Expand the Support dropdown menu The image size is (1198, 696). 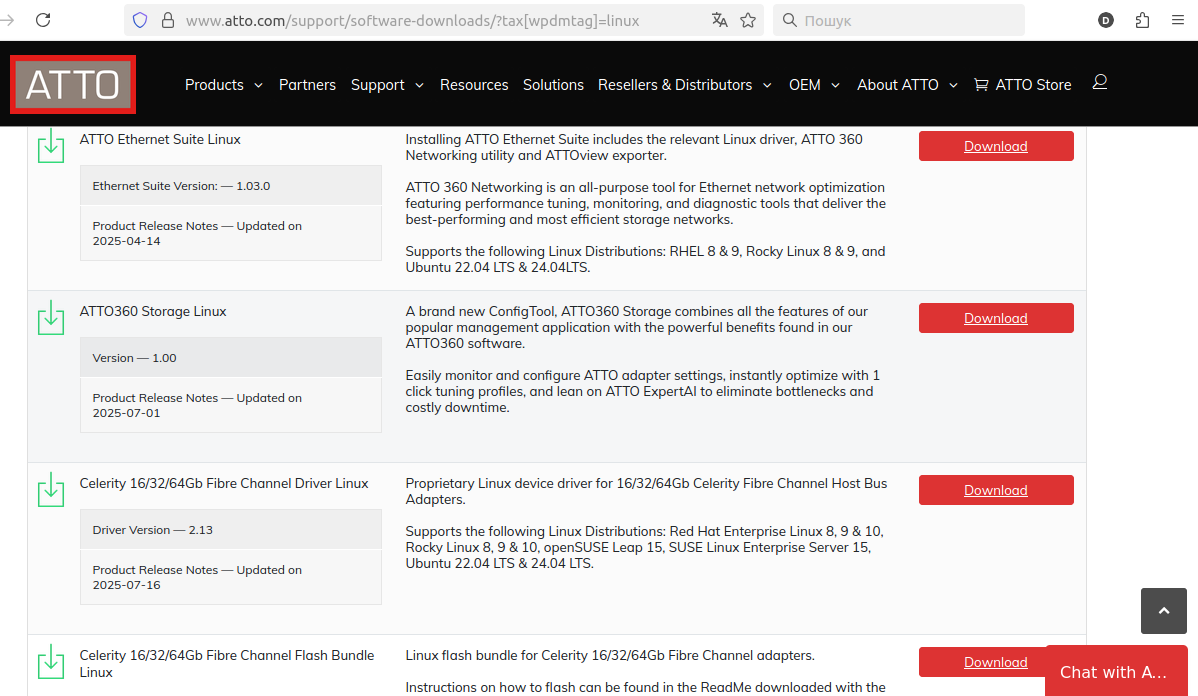click(x=387, y=85)
